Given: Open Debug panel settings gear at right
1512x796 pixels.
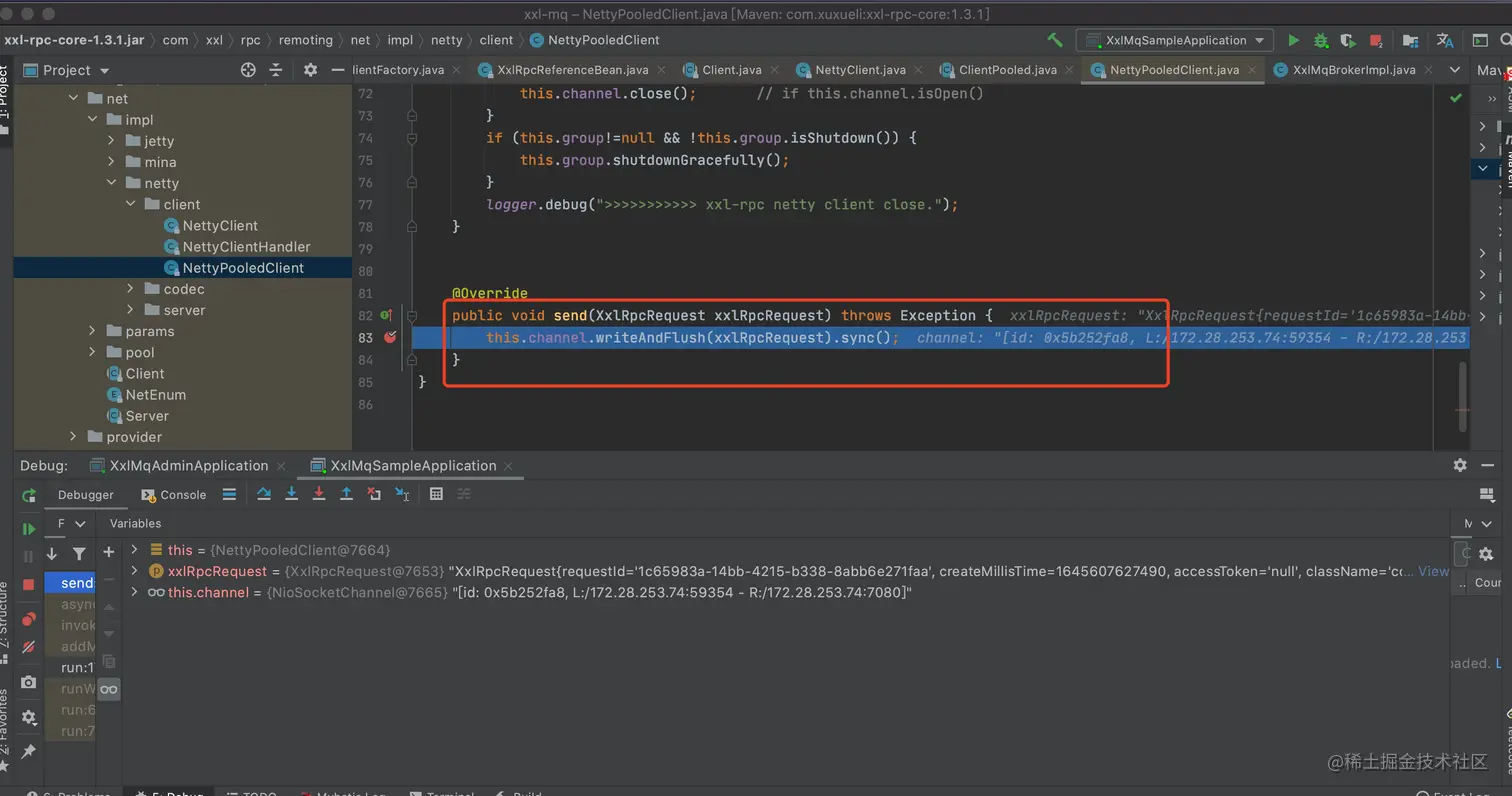Looking at the screenshot, I should click(1460, 465).
